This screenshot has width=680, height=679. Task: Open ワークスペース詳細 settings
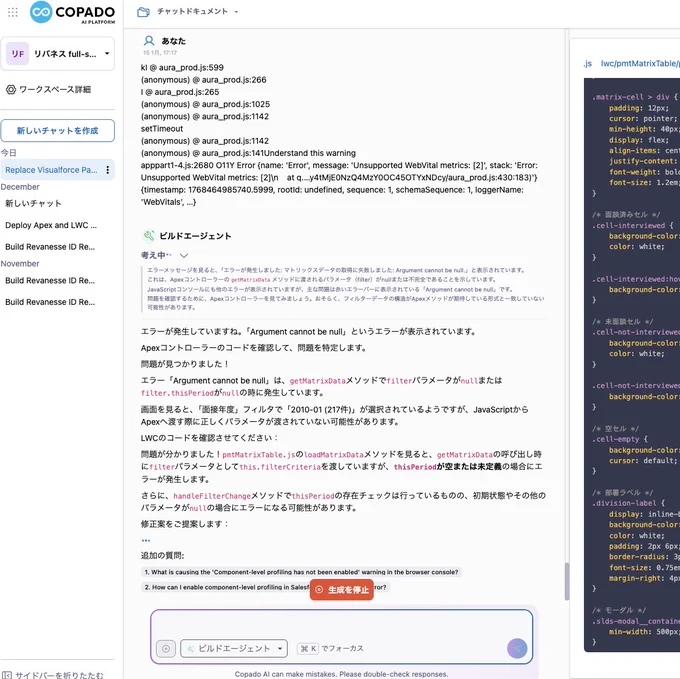(49, 89)
